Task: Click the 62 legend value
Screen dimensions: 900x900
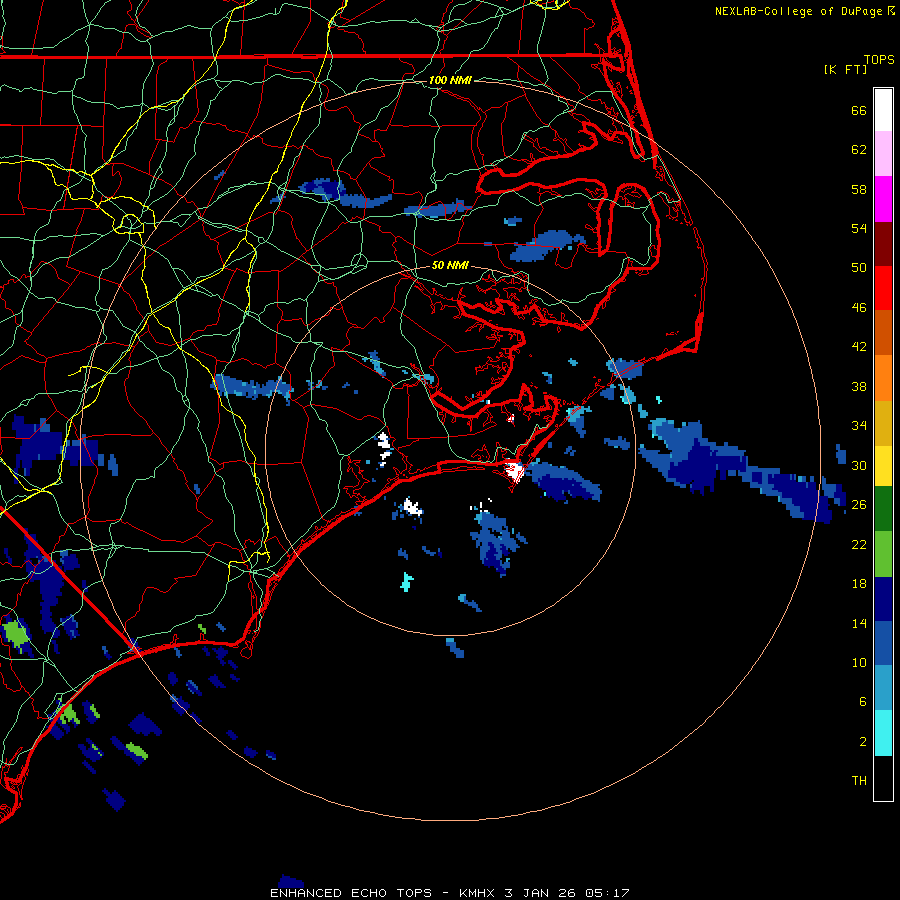Action: (859, 150)
